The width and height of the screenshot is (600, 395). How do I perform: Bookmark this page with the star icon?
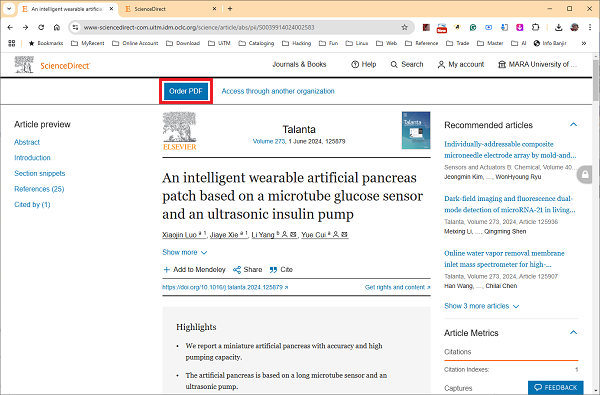click(x=404, y=27)
